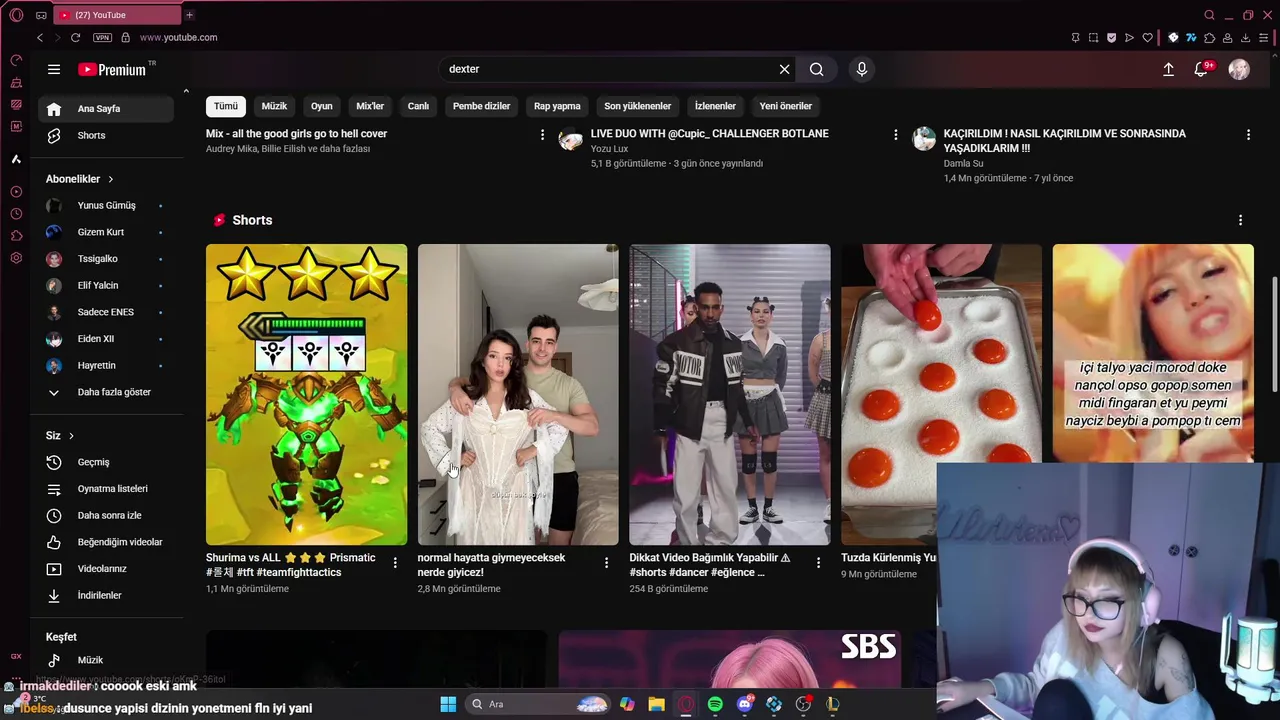
Task: Open Spotify from the Windows taskbar
Action: click(x=715, y=704)
